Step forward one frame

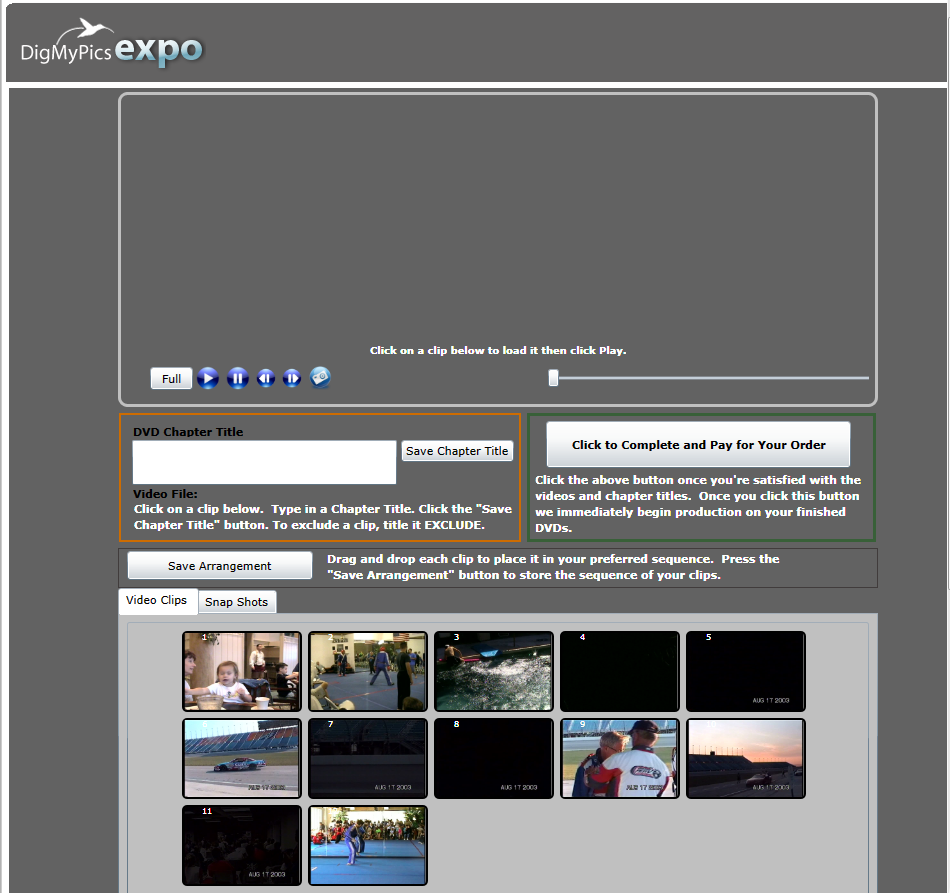(x=292, y=378)
